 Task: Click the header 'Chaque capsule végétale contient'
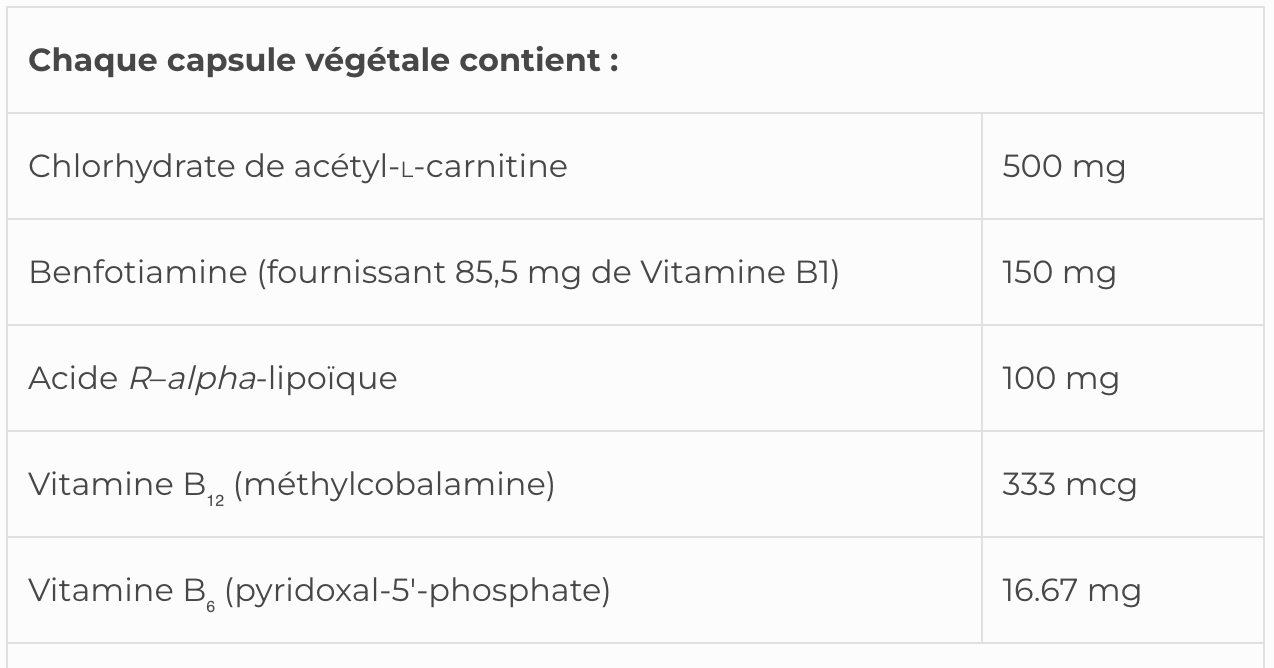323,60
